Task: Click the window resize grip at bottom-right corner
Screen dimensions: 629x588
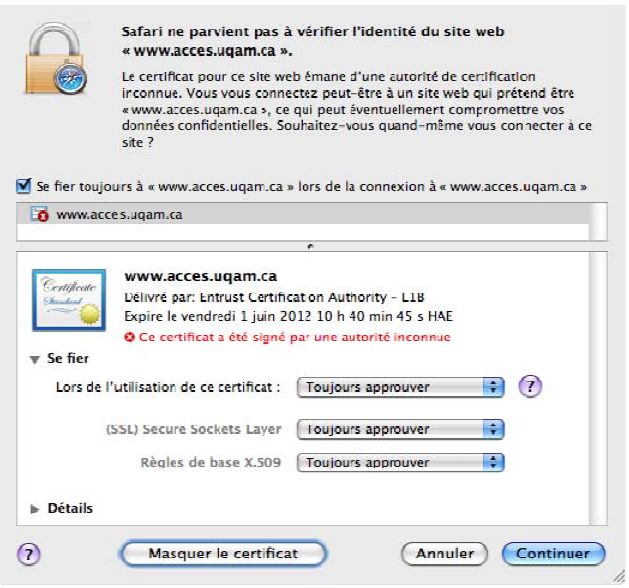Action: pyautogui.click(x=618, y=578)
